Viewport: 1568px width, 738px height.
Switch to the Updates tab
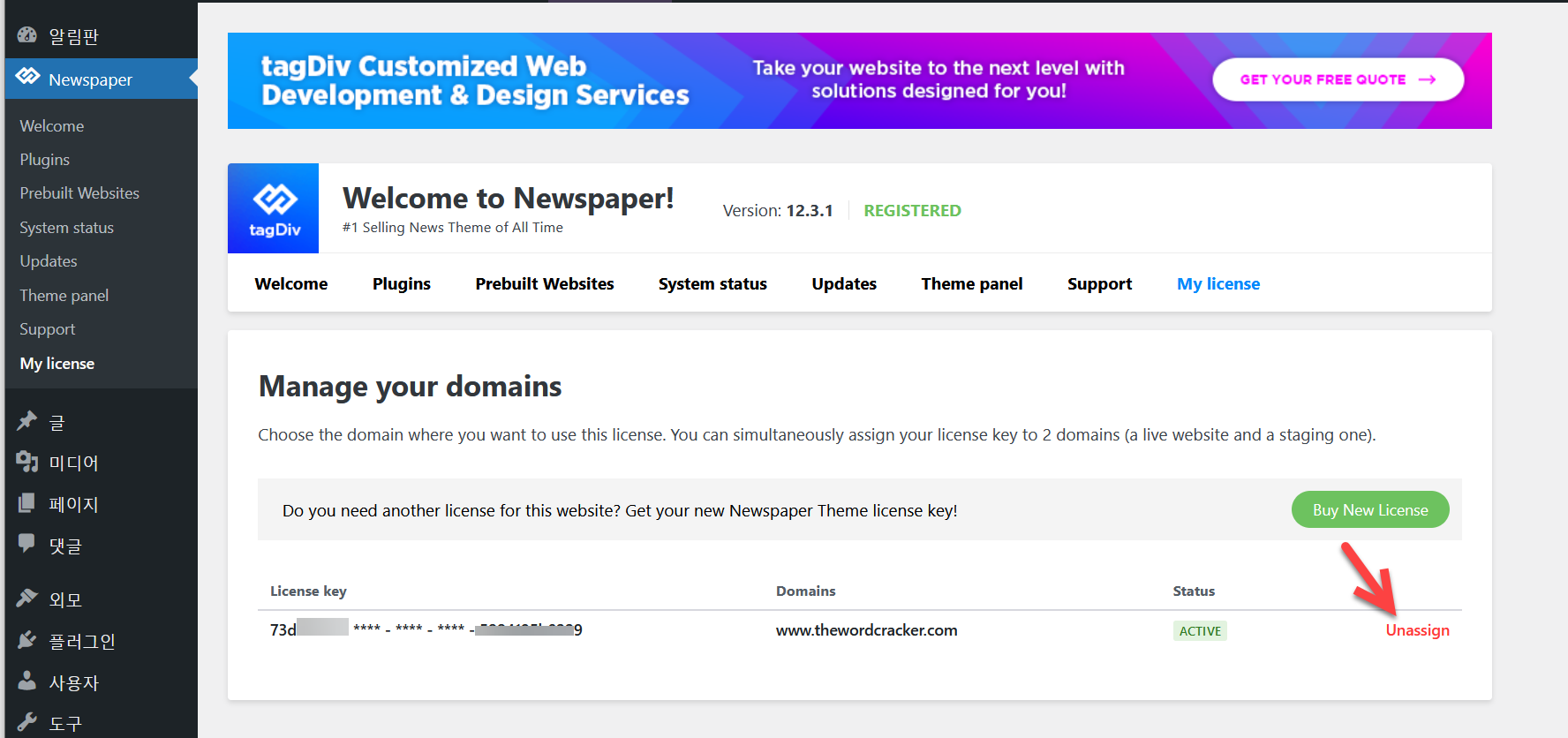[844, 283]
